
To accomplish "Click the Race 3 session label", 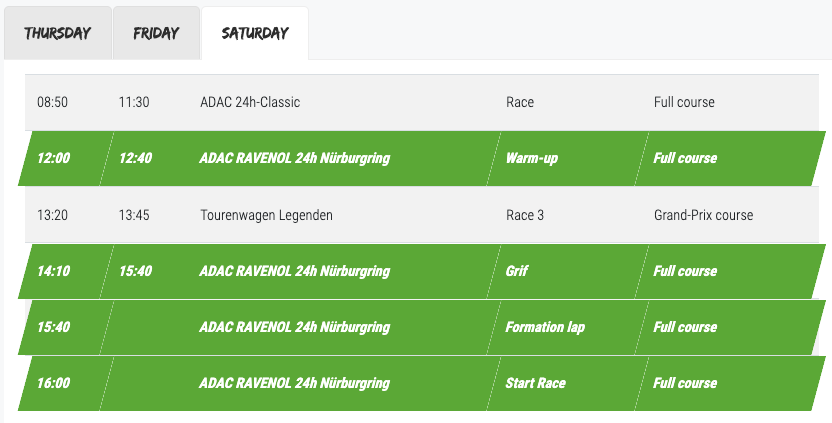I will coord(525,215).
